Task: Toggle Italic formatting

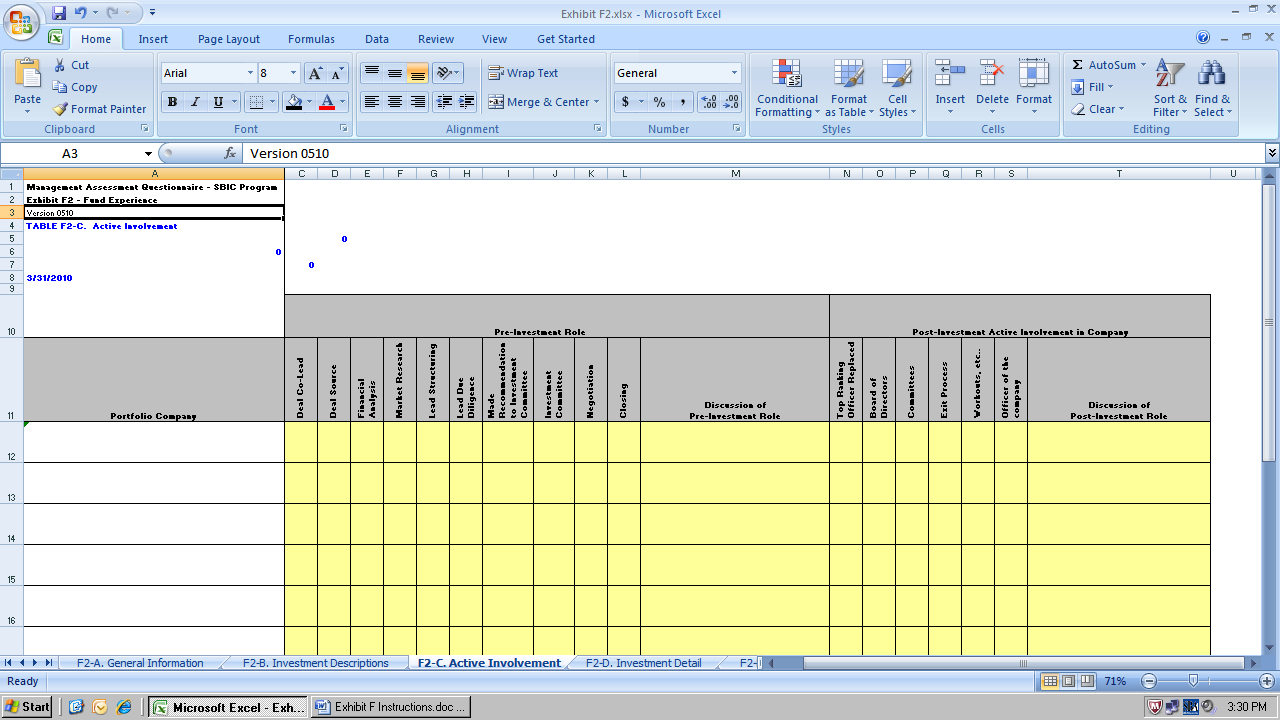Action: click(194, 102)
